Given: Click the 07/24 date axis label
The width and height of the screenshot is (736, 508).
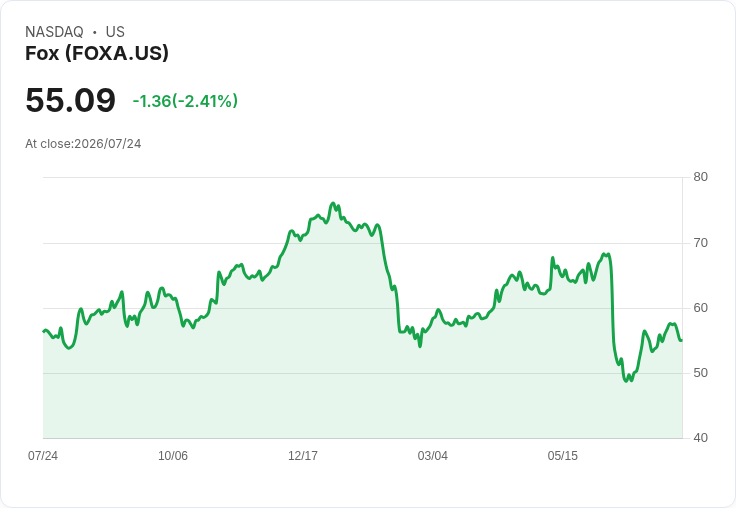Looking at the screenshot, I should tap(43, 455).
